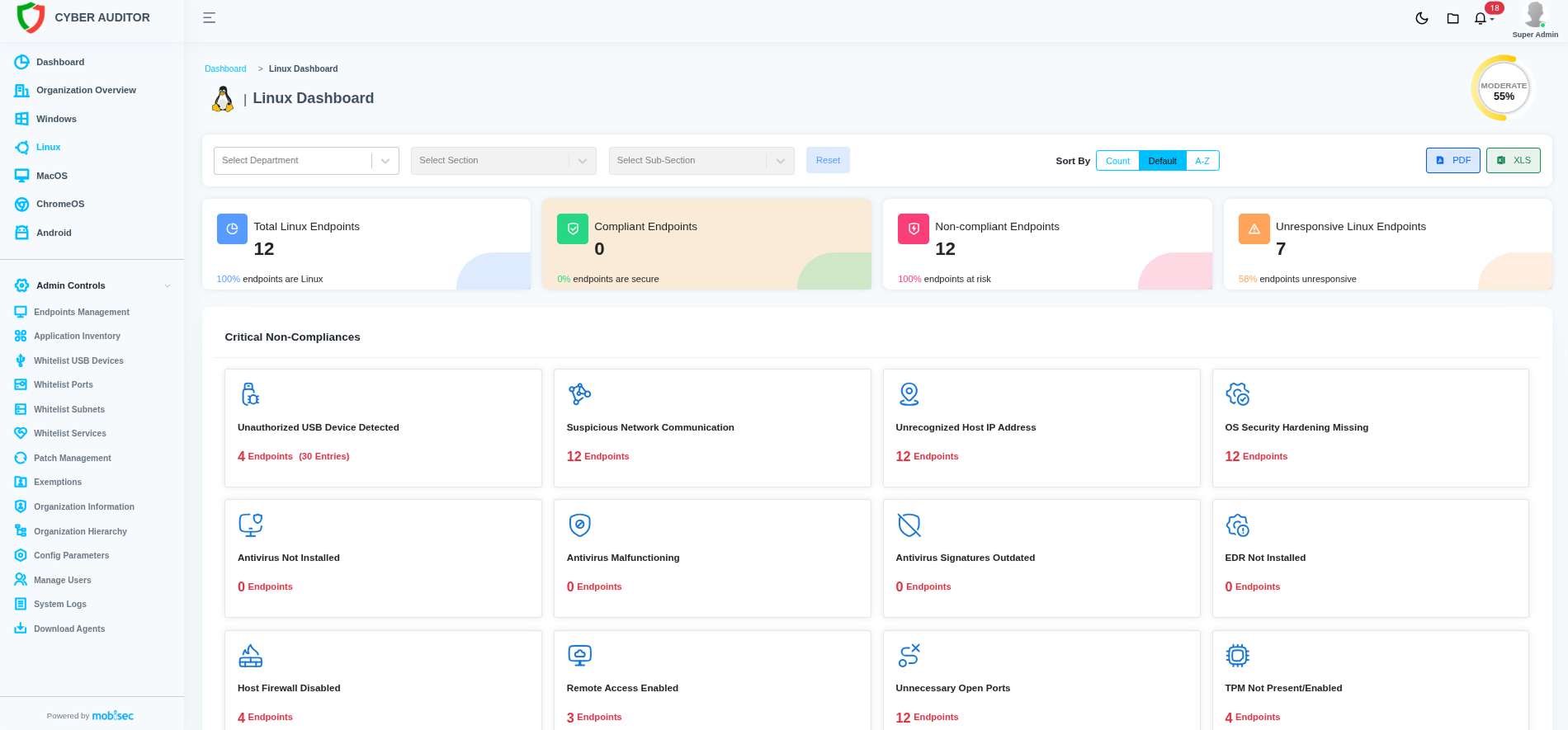Open notifications bell icon
The width and height of the screenshot is (1568, 730).
click(x=1481, y=18)
